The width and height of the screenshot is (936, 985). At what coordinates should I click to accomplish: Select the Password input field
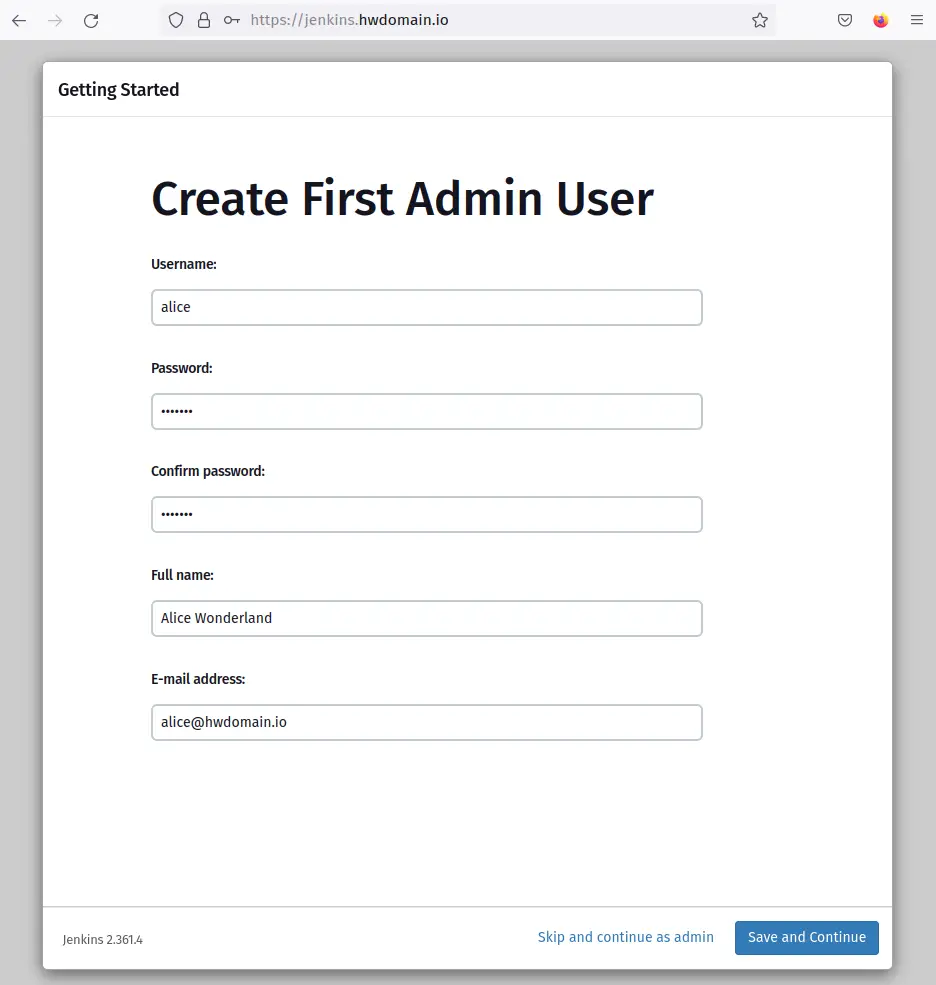(x=427, y=411)
